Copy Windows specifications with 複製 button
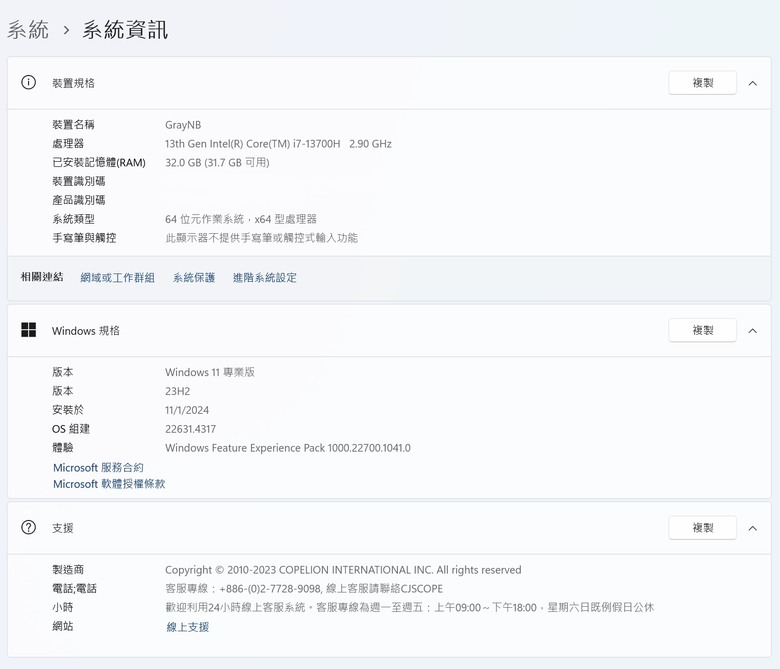This screenshot has height=669, width=780. point(702,330)
